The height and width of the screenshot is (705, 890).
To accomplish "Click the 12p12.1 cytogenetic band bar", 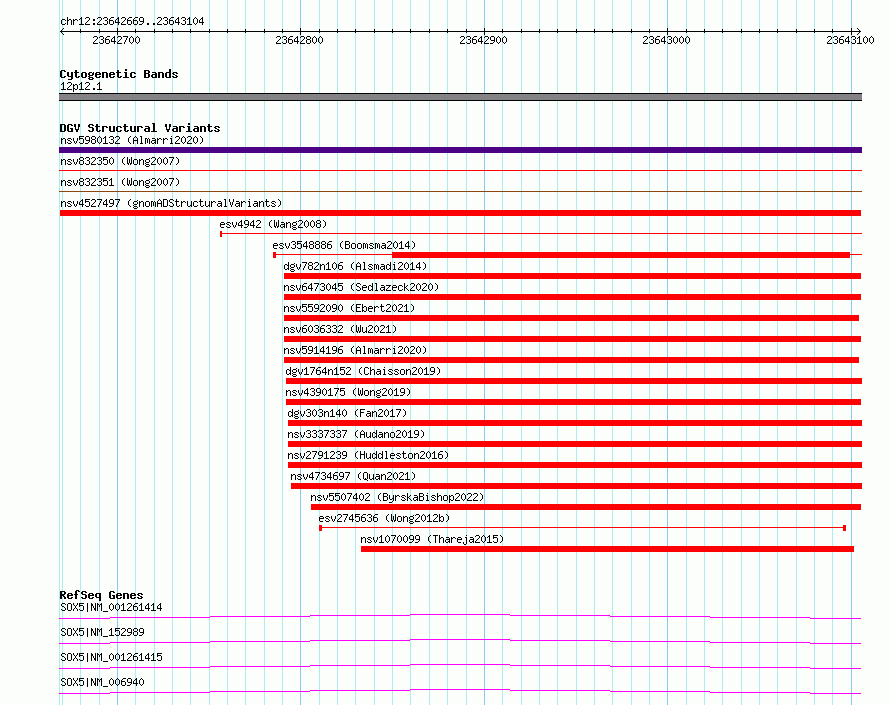I will coord(460,97).
